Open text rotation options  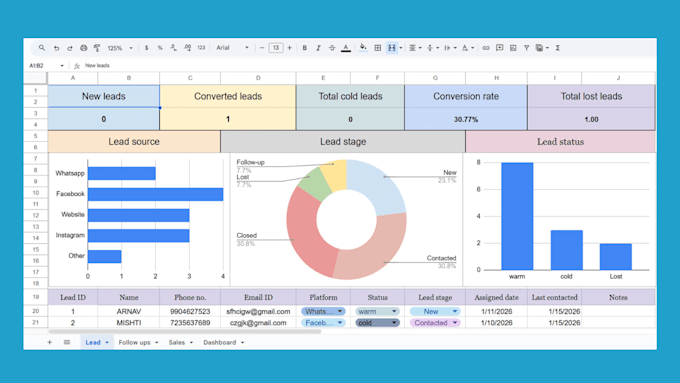pyautogui.click(x=468, y=48)
